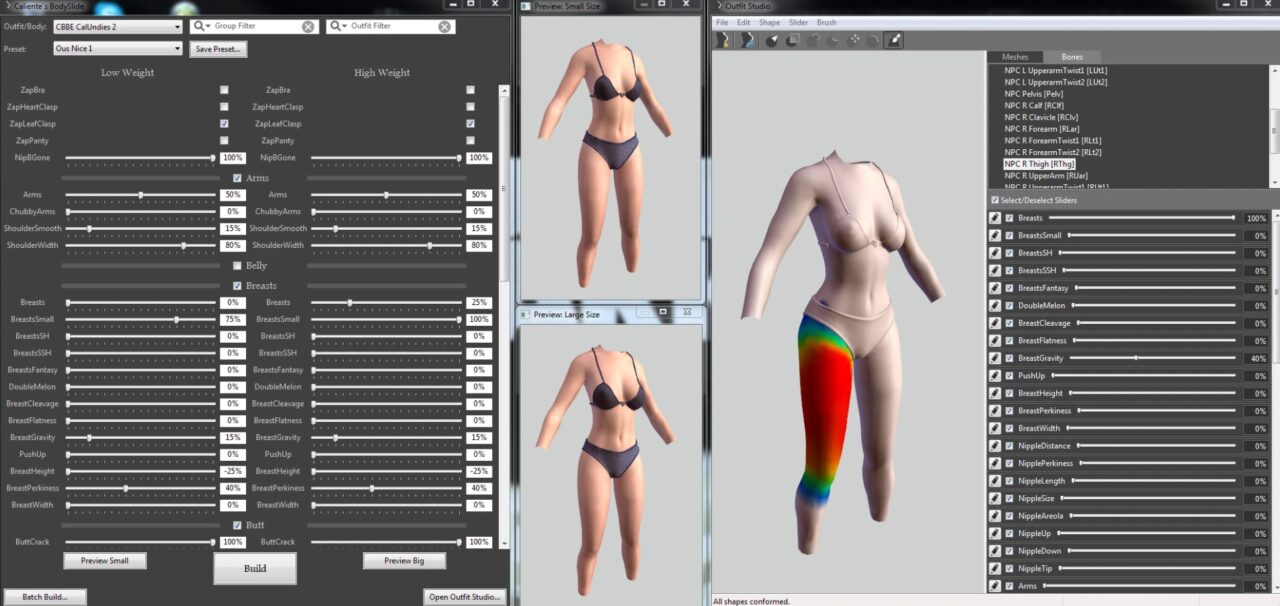Switch to the Bones tab
This screenshot has width=1280, height=606.
[1072, 57]
